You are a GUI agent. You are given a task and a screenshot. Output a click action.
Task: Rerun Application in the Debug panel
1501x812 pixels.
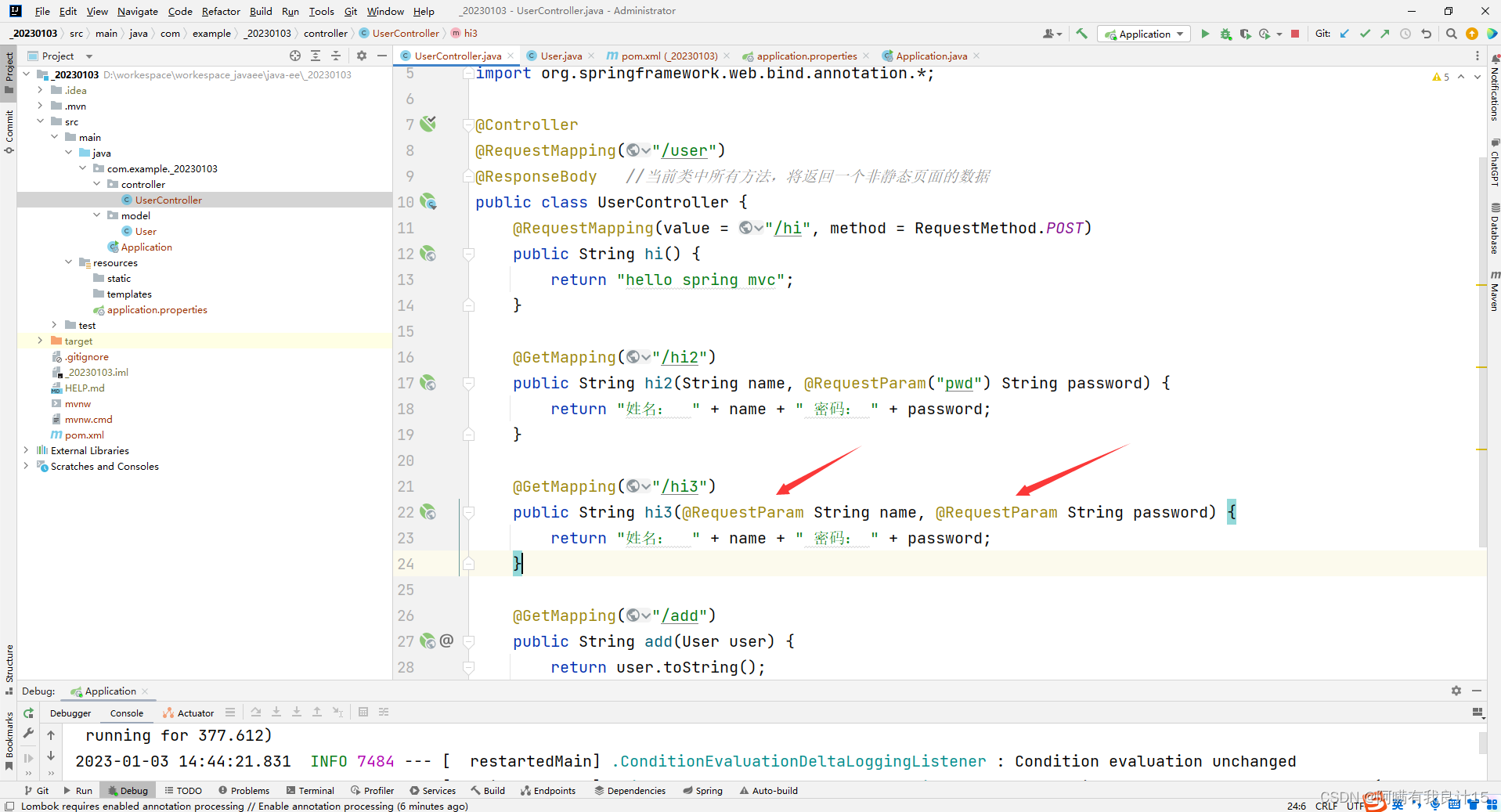click(x=28, y=713)
